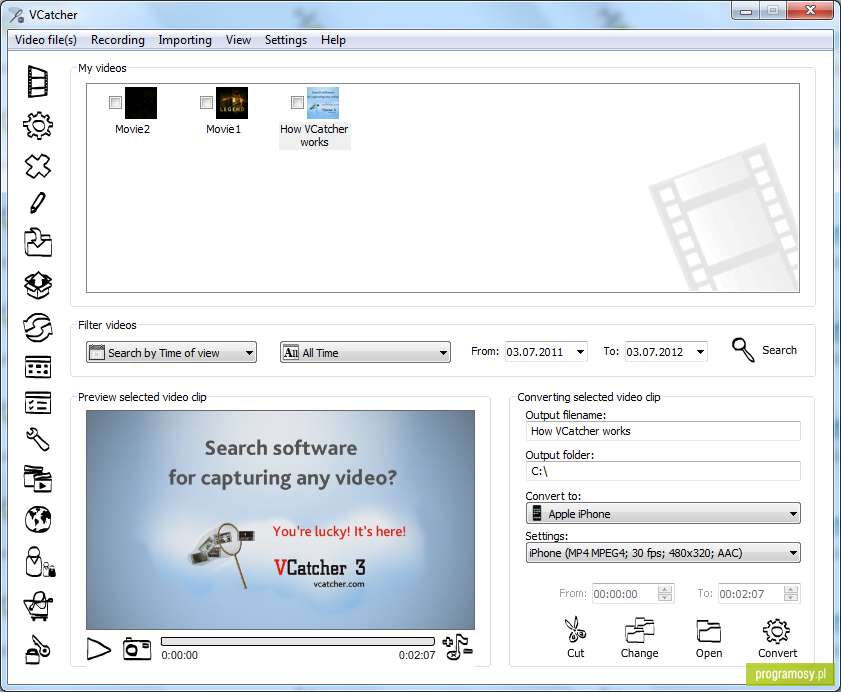Select the How VCatcher works thumbnail

(323, 103)
